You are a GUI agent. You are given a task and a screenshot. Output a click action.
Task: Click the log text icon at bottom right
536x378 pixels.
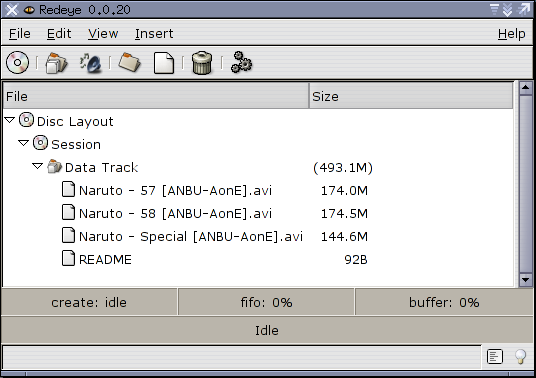(495, 357)
